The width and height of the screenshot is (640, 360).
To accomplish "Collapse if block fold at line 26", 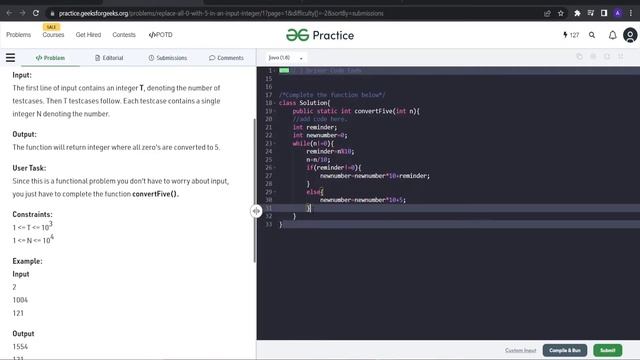I will (x=275, y=167).
